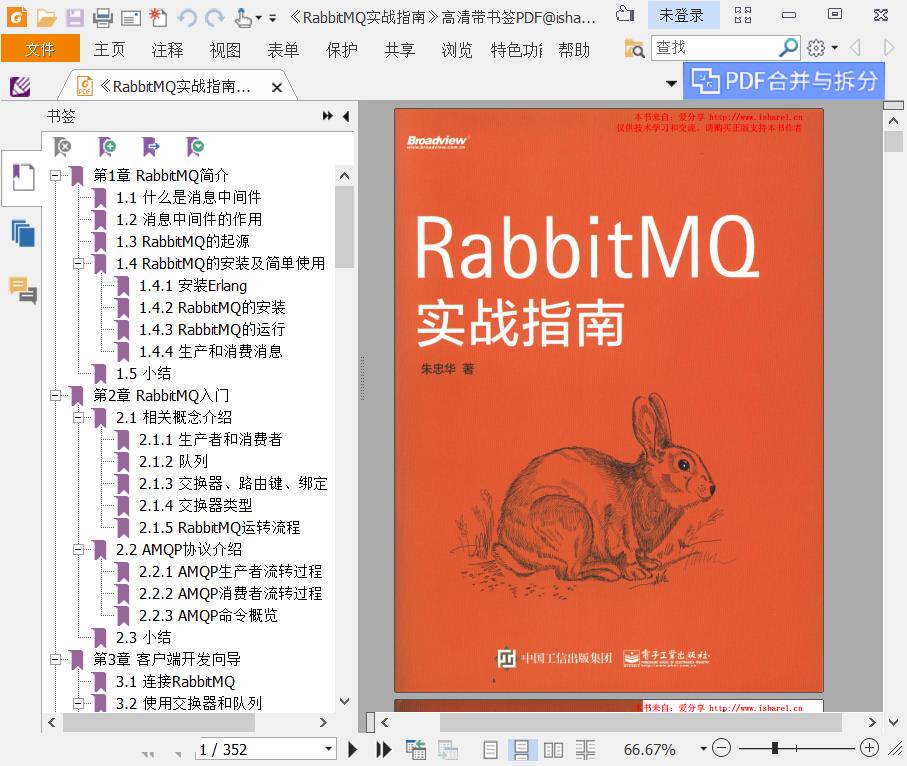Viewport: 907px width, 766px height.
Task: Click the fourth bookmark toolbar icon with green arrow
Action: pyautogui.click(x=195, y=147)
